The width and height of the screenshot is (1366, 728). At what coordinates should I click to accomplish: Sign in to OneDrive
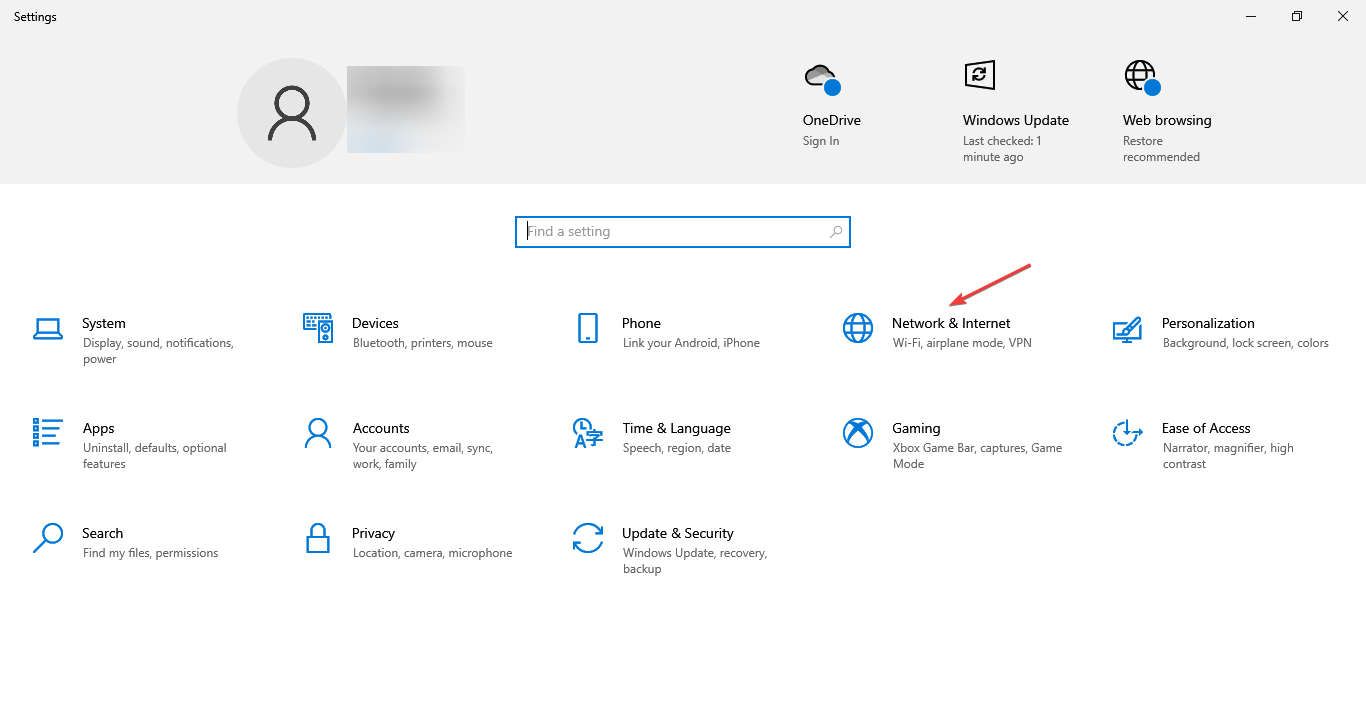(820, 140)
